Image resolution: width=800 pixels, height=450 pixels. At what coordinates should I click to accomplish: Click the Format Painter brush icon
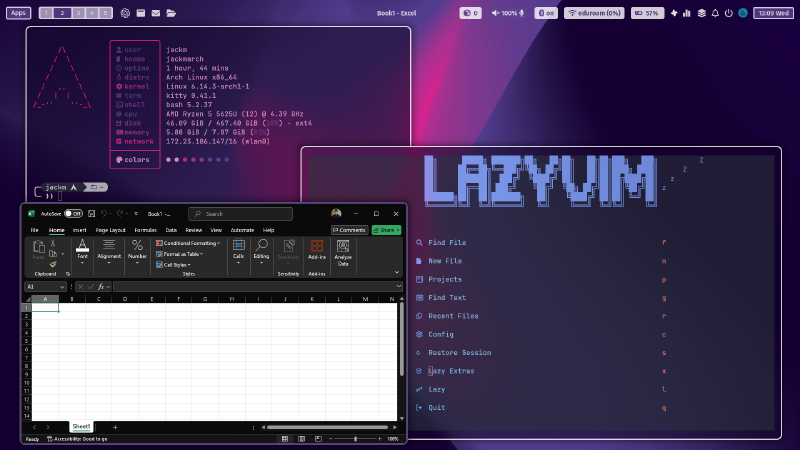(53, 264)
